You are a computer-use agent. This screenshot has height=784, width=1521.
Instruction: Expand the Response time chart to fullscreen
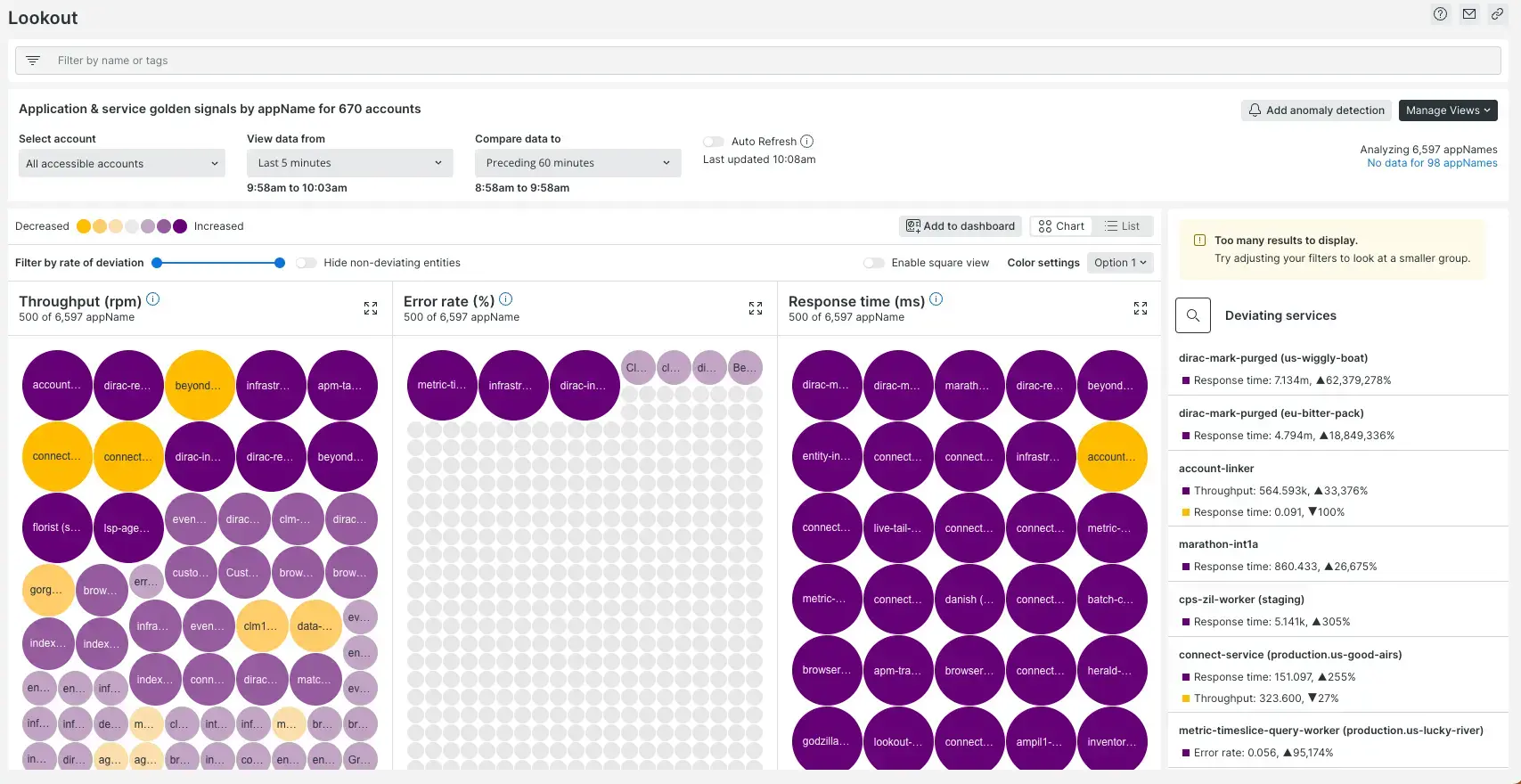point(1141,308)
